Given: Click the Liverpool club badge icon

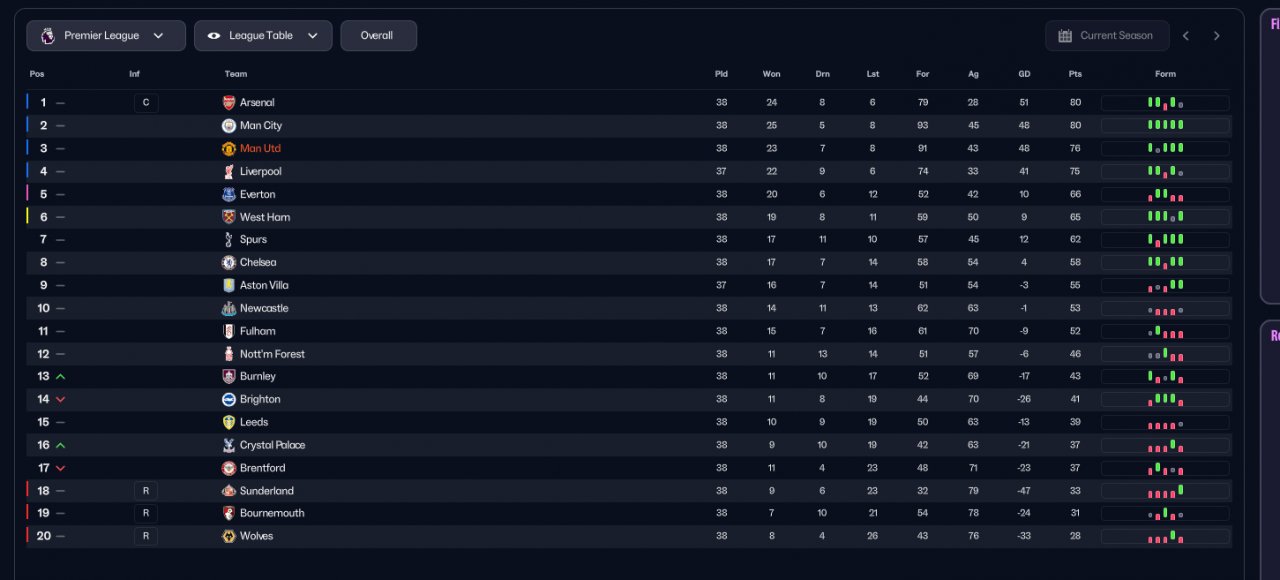Looking at the screenshot, I should tap(229, 172).
